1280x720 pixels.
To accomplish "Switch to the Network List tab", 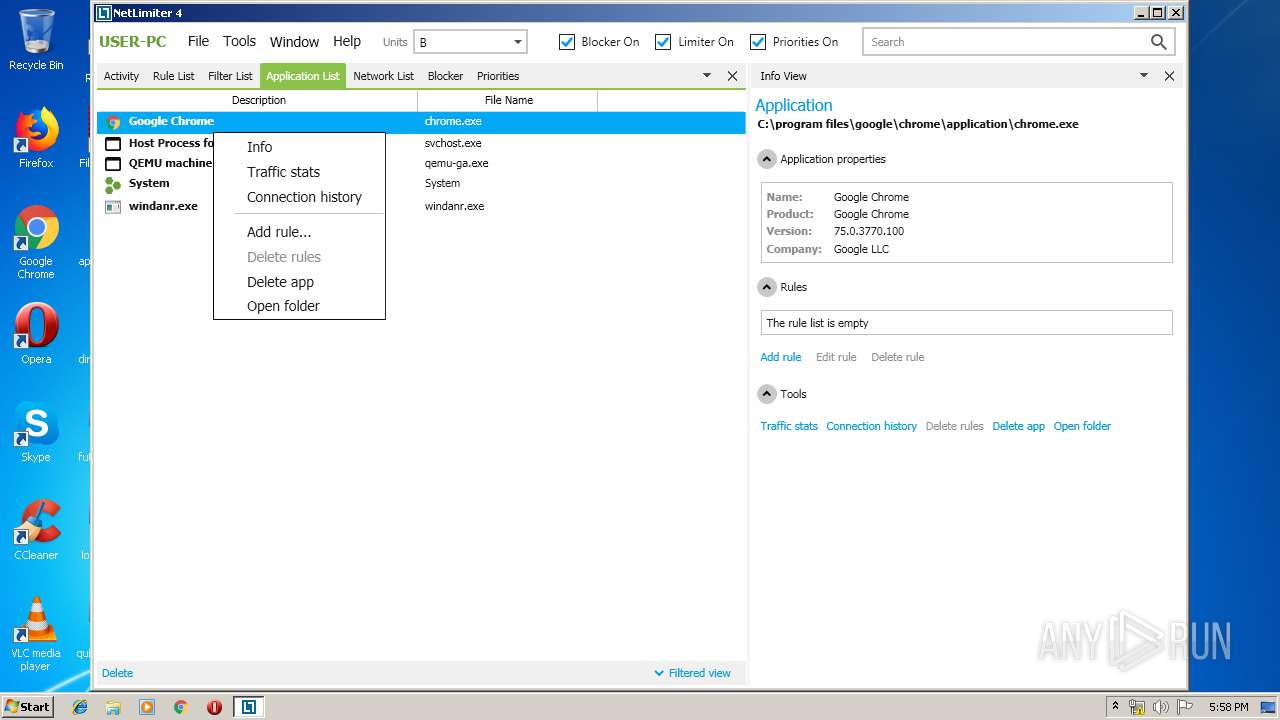I will click(x=383, y=76).
